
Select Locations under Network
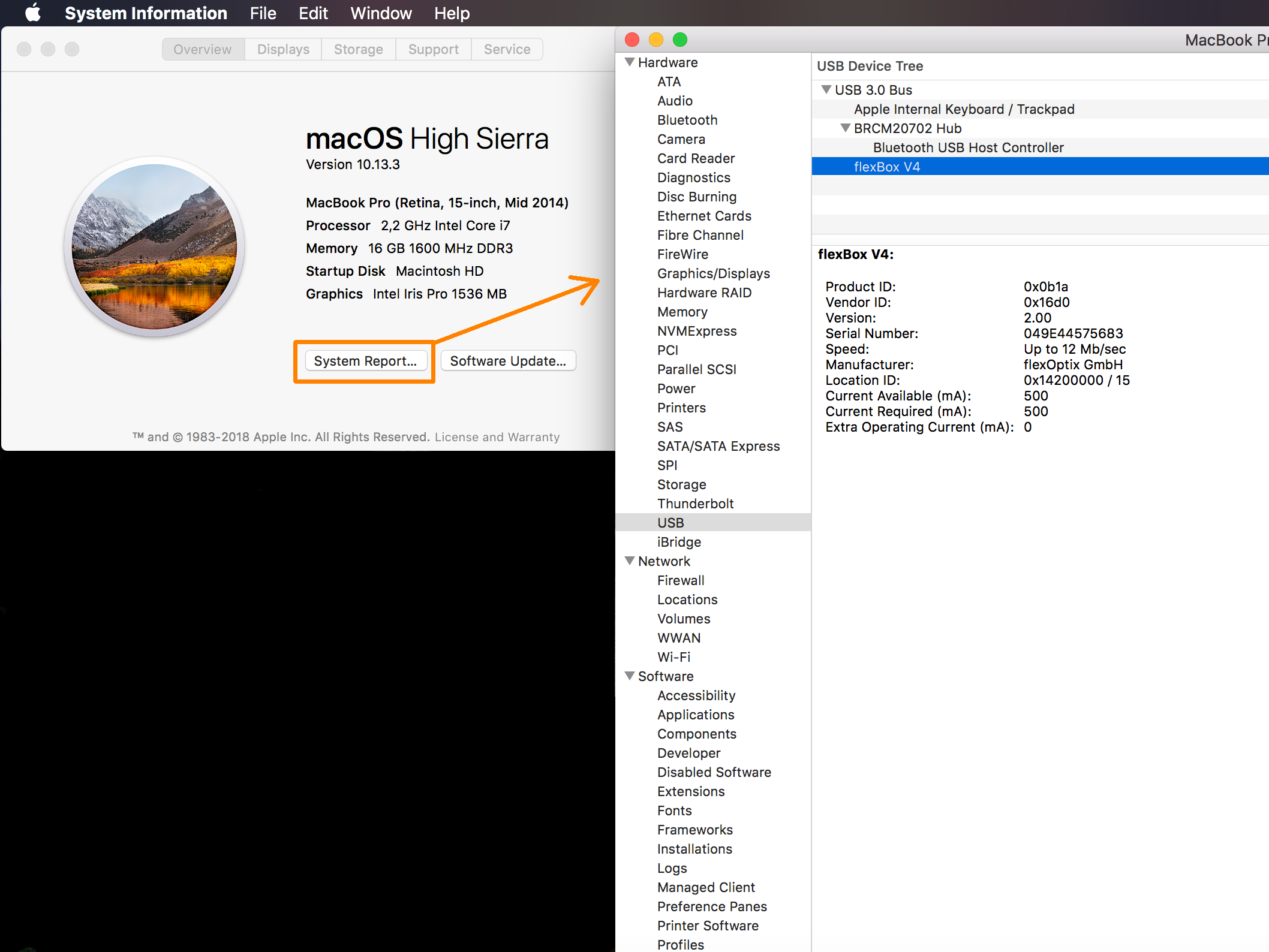click(687, 599)
